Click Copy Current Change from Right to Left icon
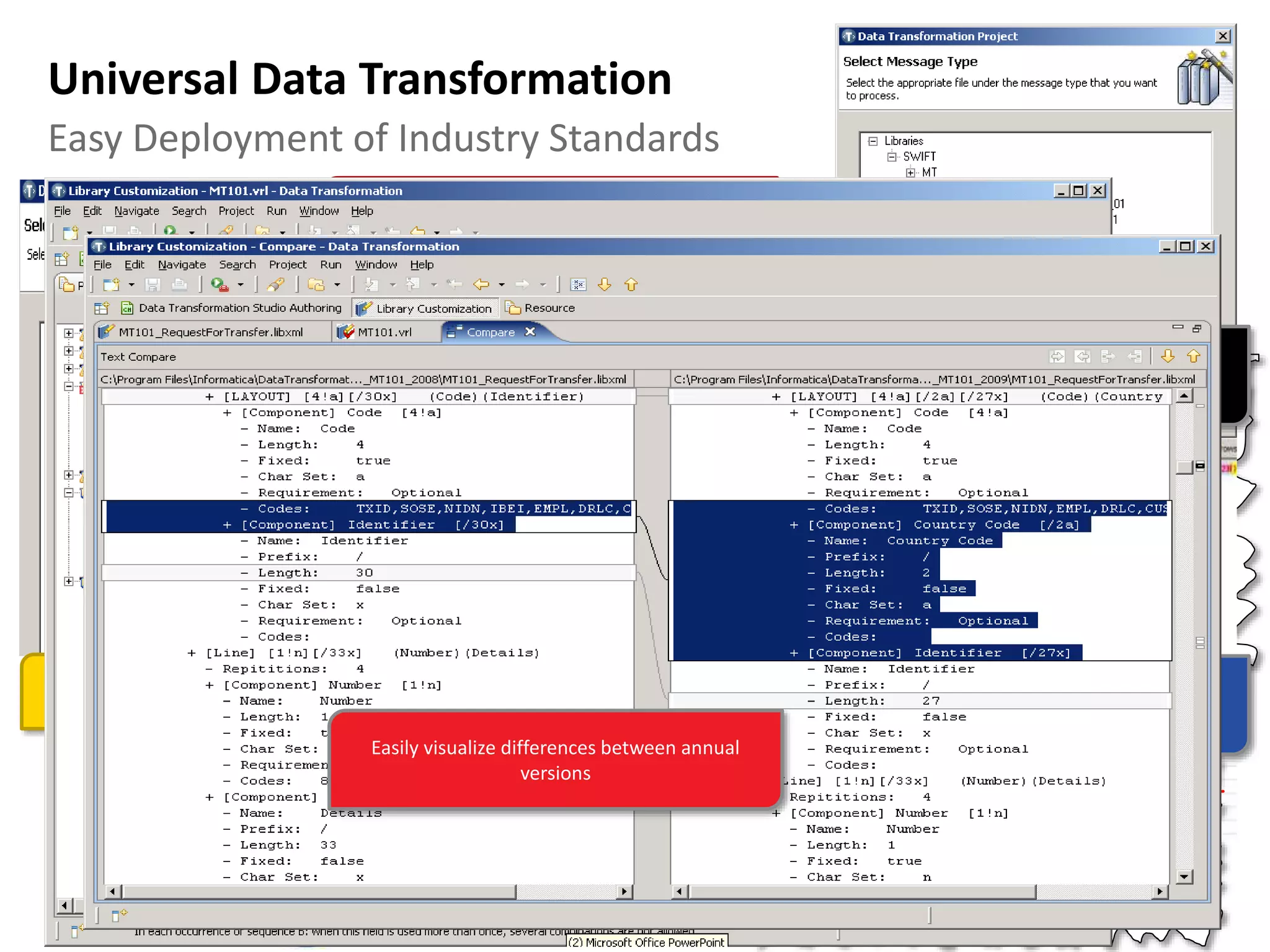The image size is (1270, 952). (x=1134, y=356)
